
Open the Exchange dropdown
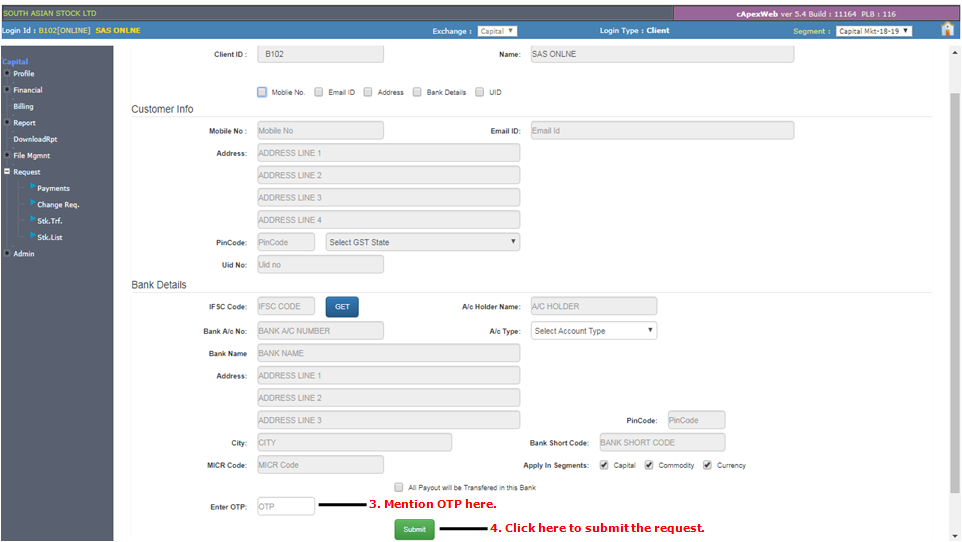[x=498, y=31]
